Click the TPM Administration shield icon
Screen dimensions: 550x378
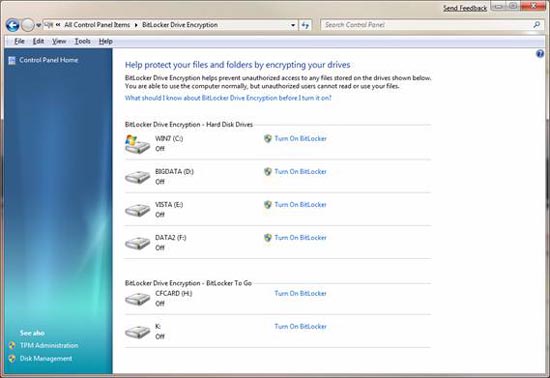tap(12, 345)
